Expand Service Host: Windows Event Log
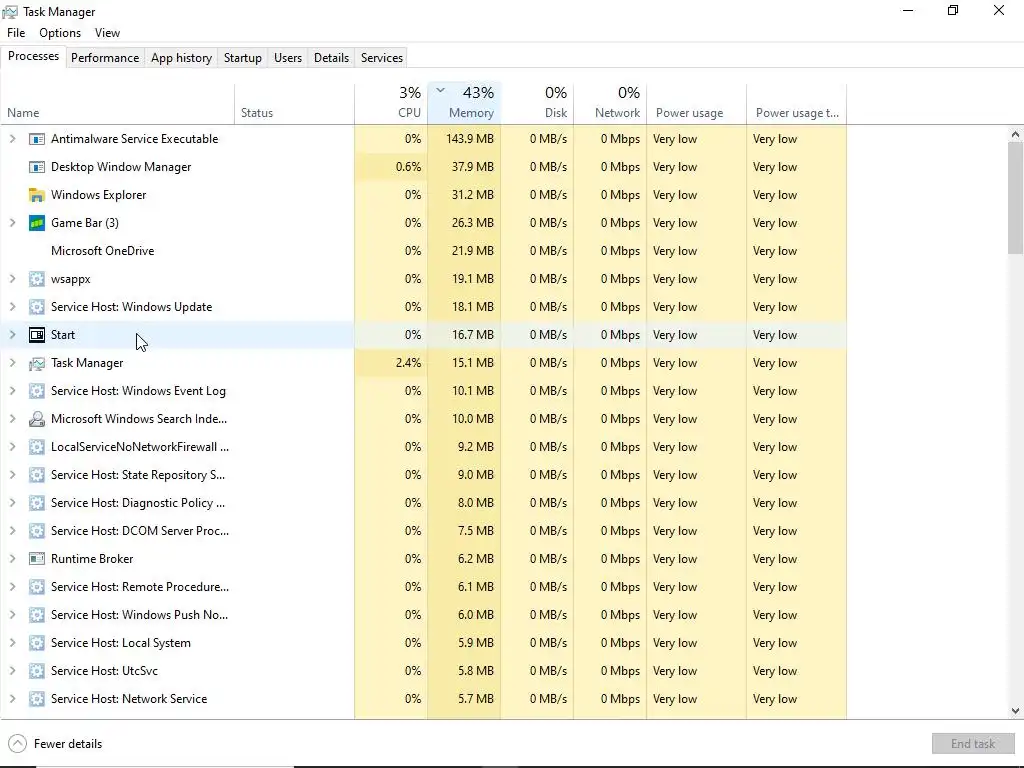The image size is (1024, 768). [x=12, y=391]
